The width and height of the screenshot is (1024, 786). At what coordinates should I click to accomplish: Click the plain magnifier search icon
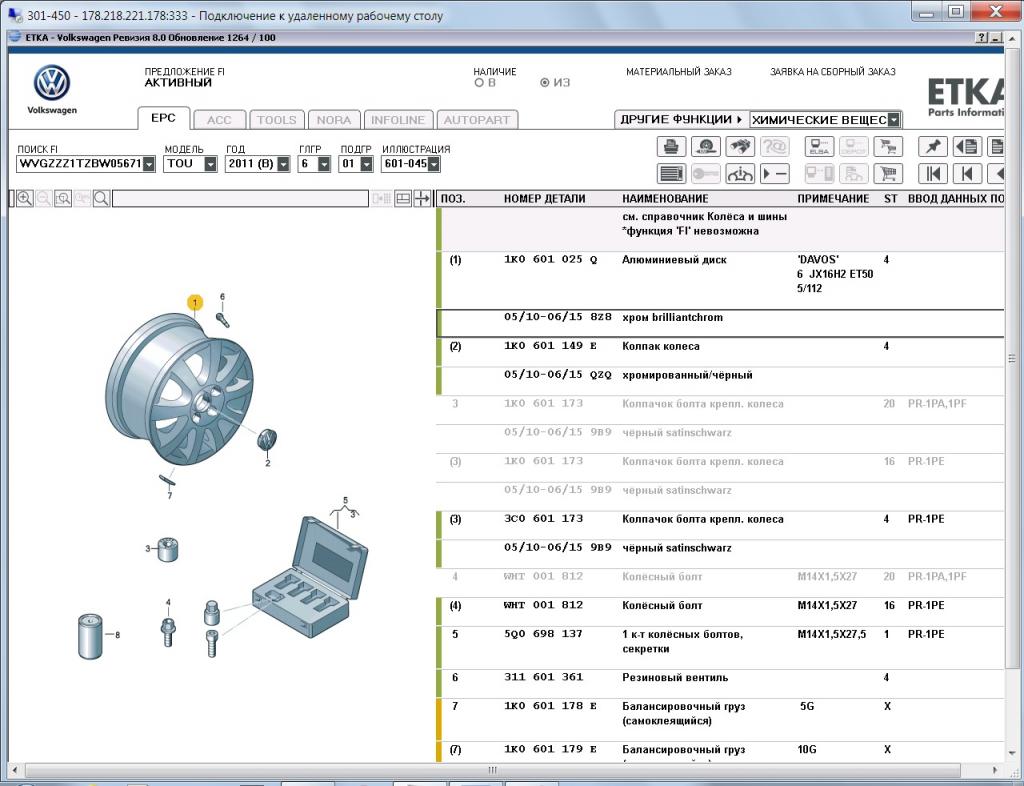tap(101, 198)
